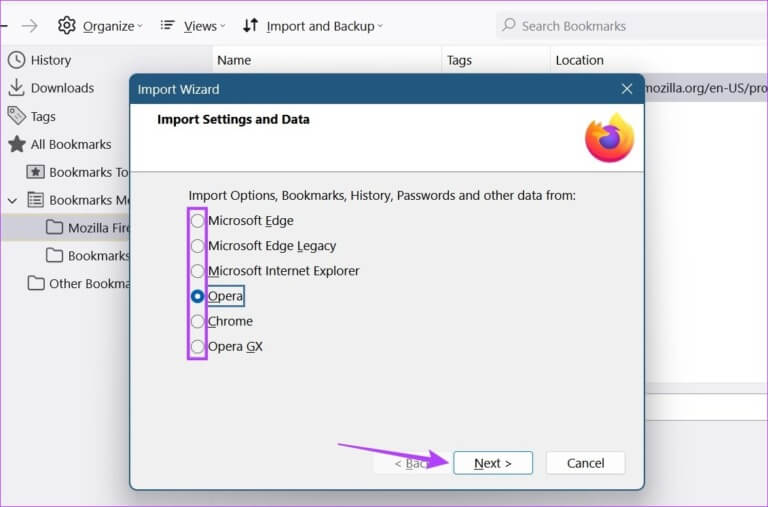Open the Views dropdown menu
Screen dimensions: 768x507
[204, 26]
